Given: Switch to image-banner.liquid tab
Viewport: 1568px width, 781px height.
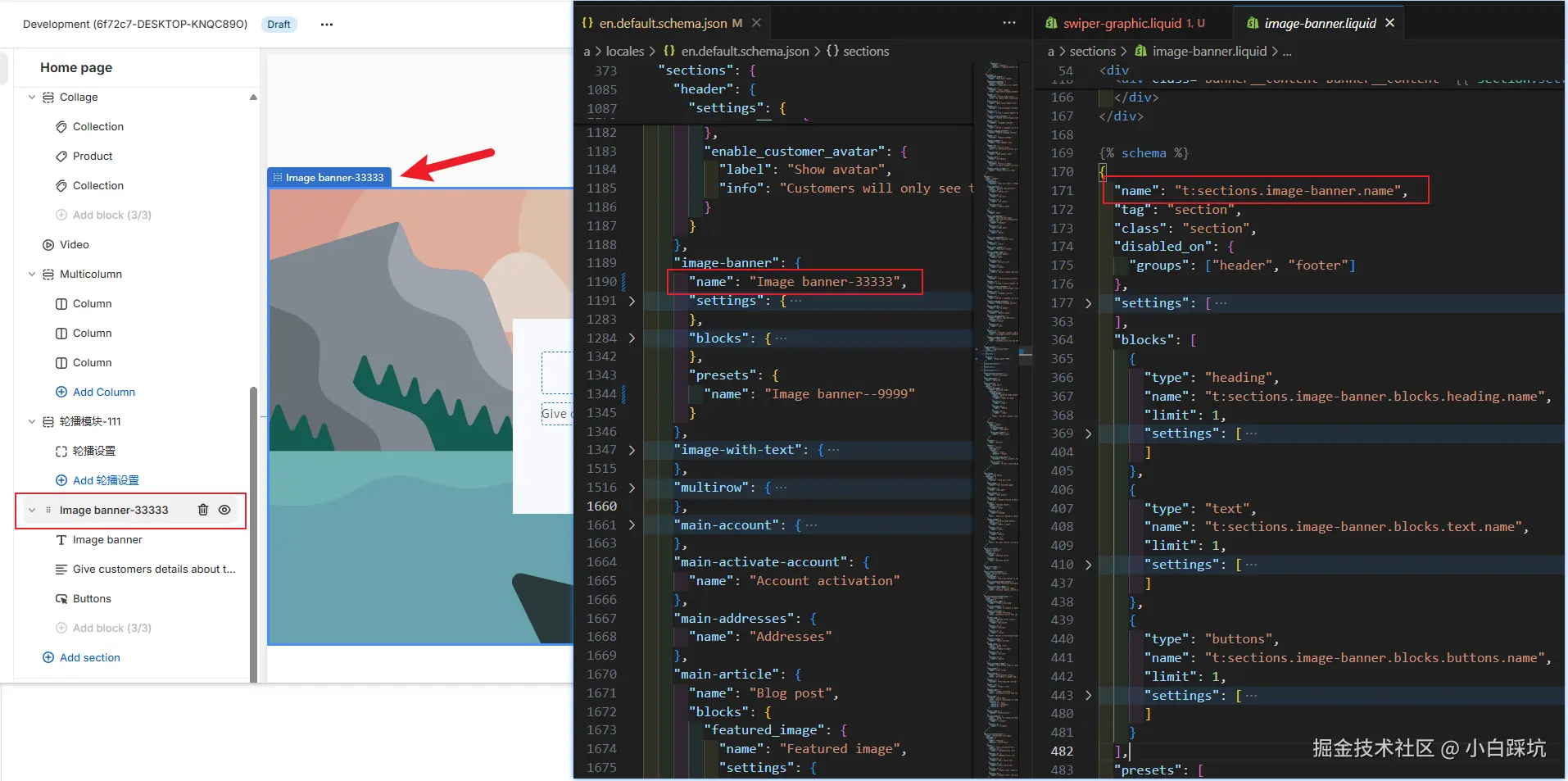Looking at the screenshot, I should [1320, 23].
